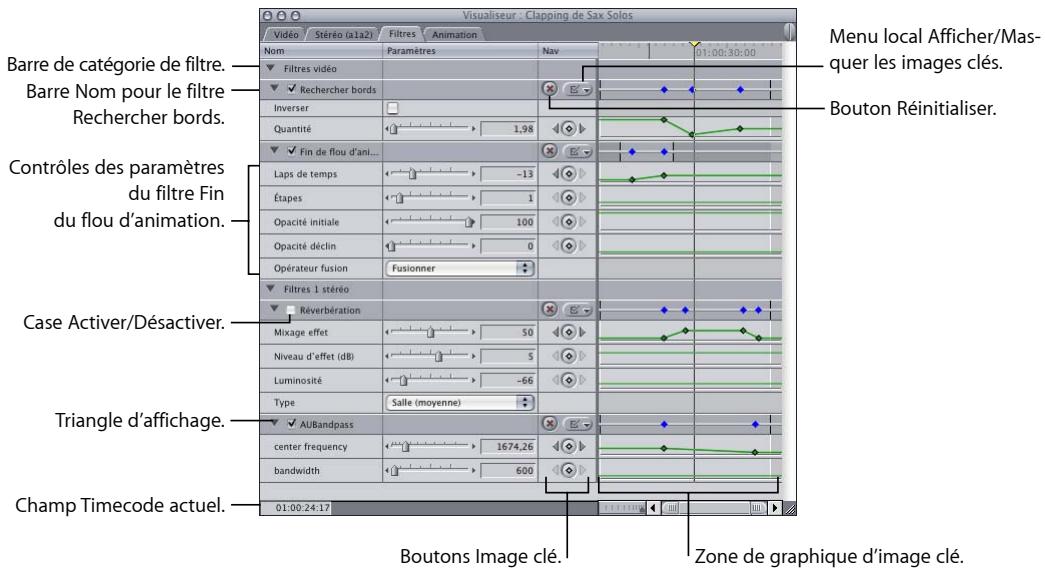
Task: Add keyframe for bandwidth parameter
Action: (x=568, y=471)
